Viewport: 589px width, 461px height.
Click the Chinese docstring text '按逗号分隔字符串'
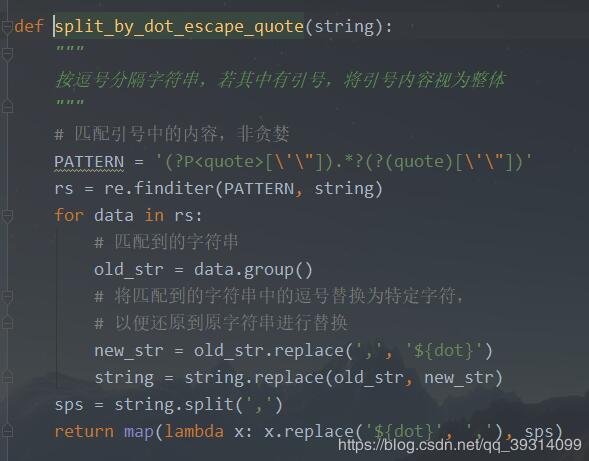[127, 80]
